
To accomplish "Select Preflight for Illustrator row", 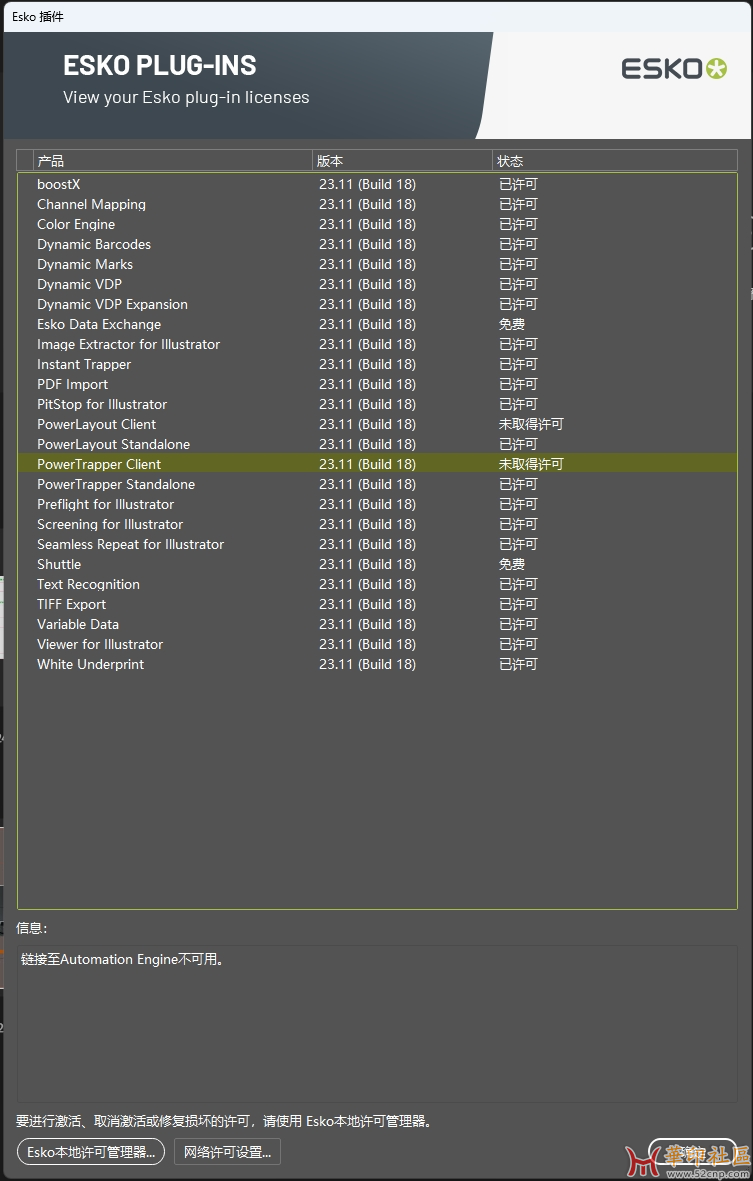I will coord(377,503).
